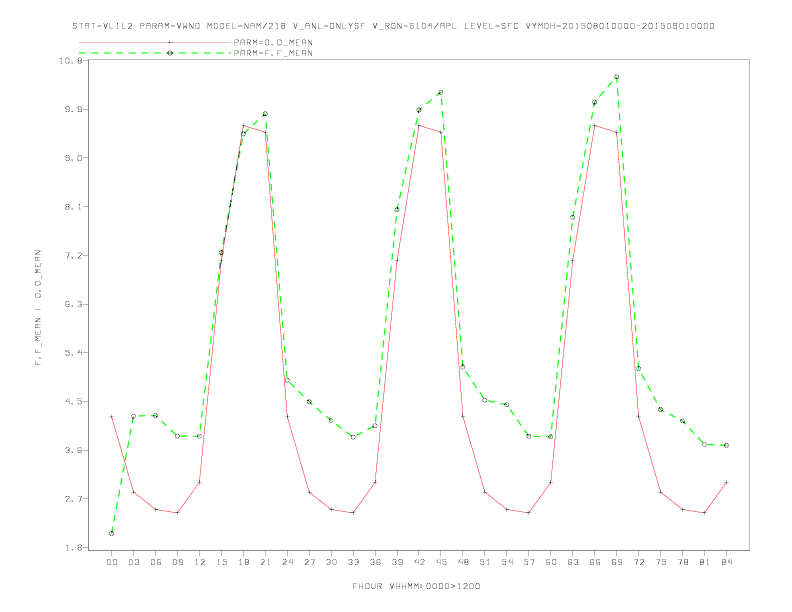Click x-axis hour label 24
Viewport: 792px width, 612px height.
point(287,562)
